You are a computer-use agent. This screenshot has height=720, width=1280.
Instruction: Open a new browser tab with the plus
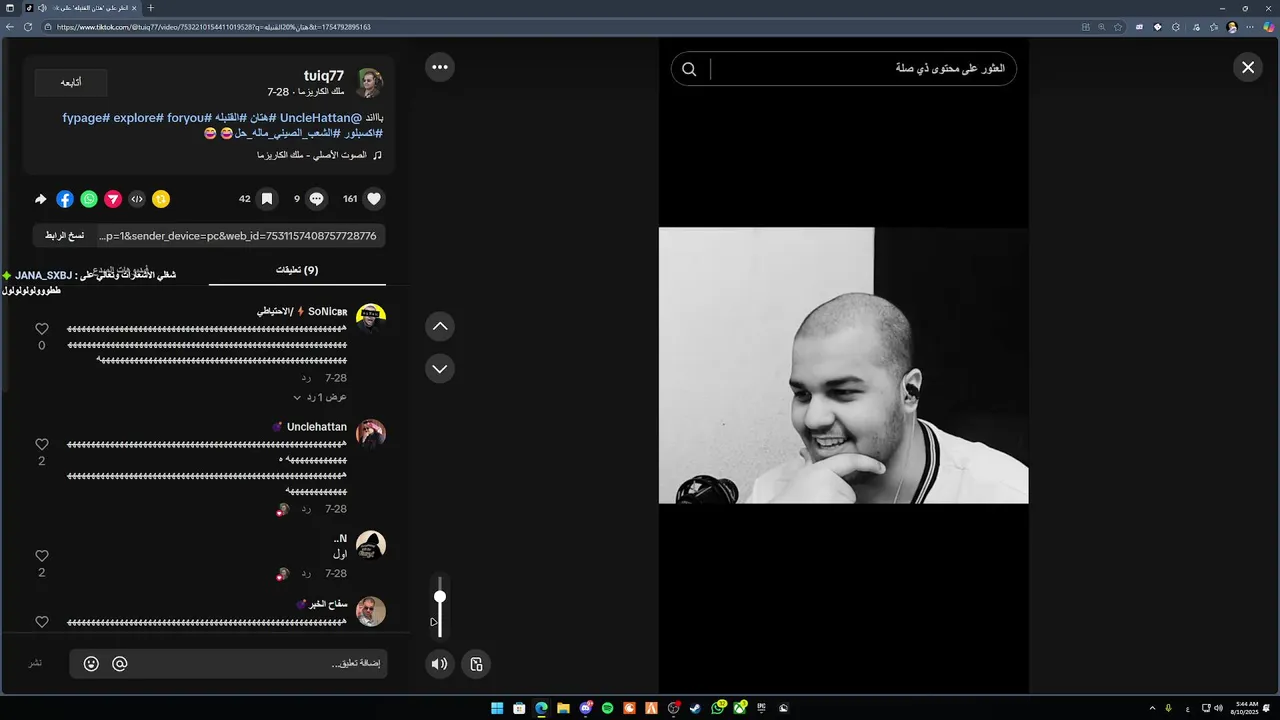151,8
